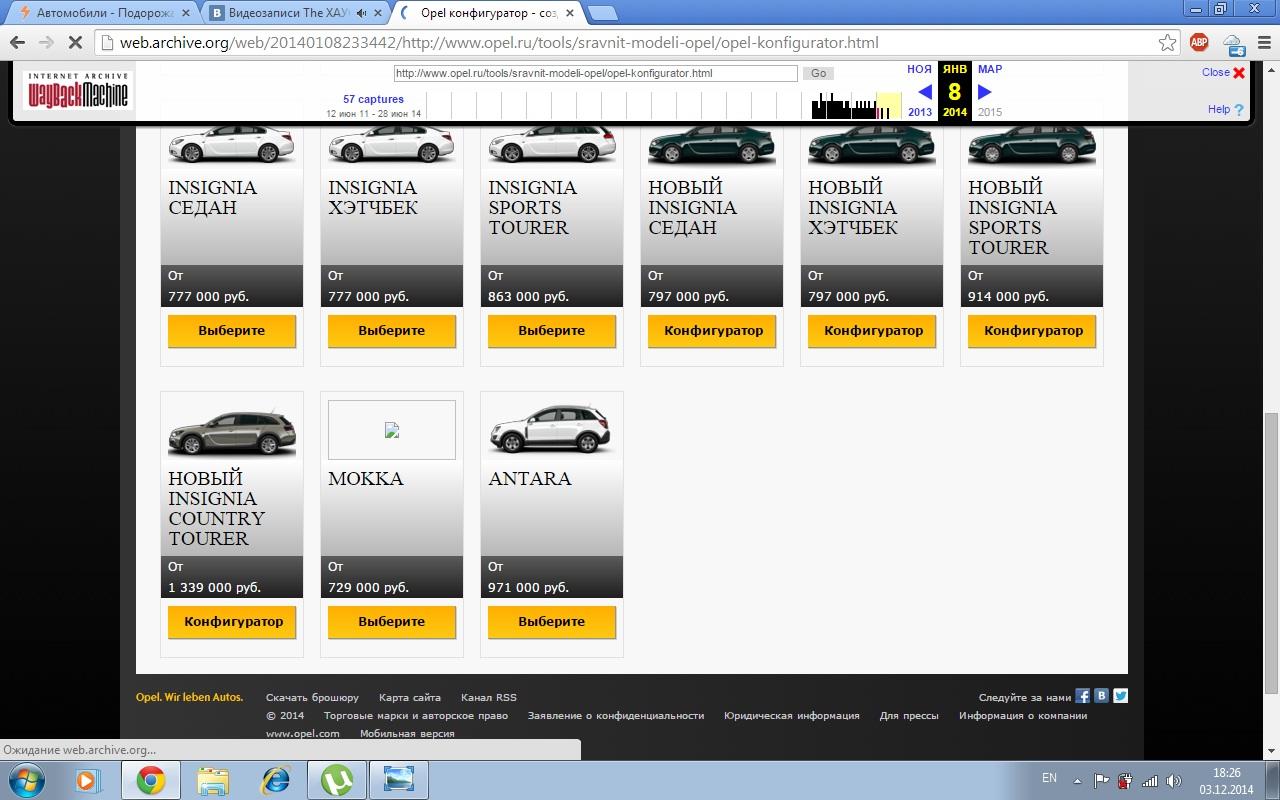Open Торговые марки и авторское право link
1280x800 pixels.
(416, 716)
